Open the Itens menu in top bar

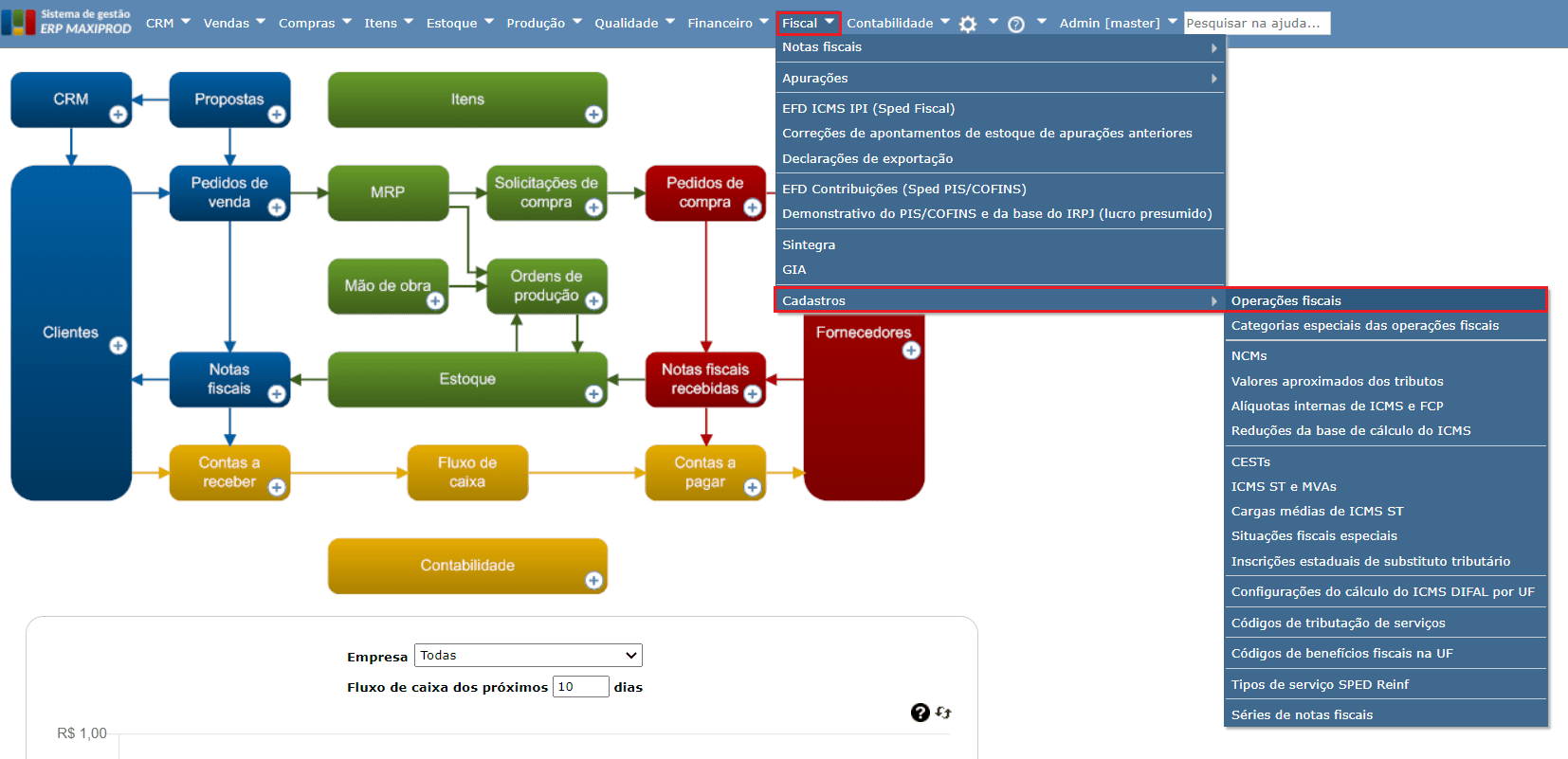(389, 23)
